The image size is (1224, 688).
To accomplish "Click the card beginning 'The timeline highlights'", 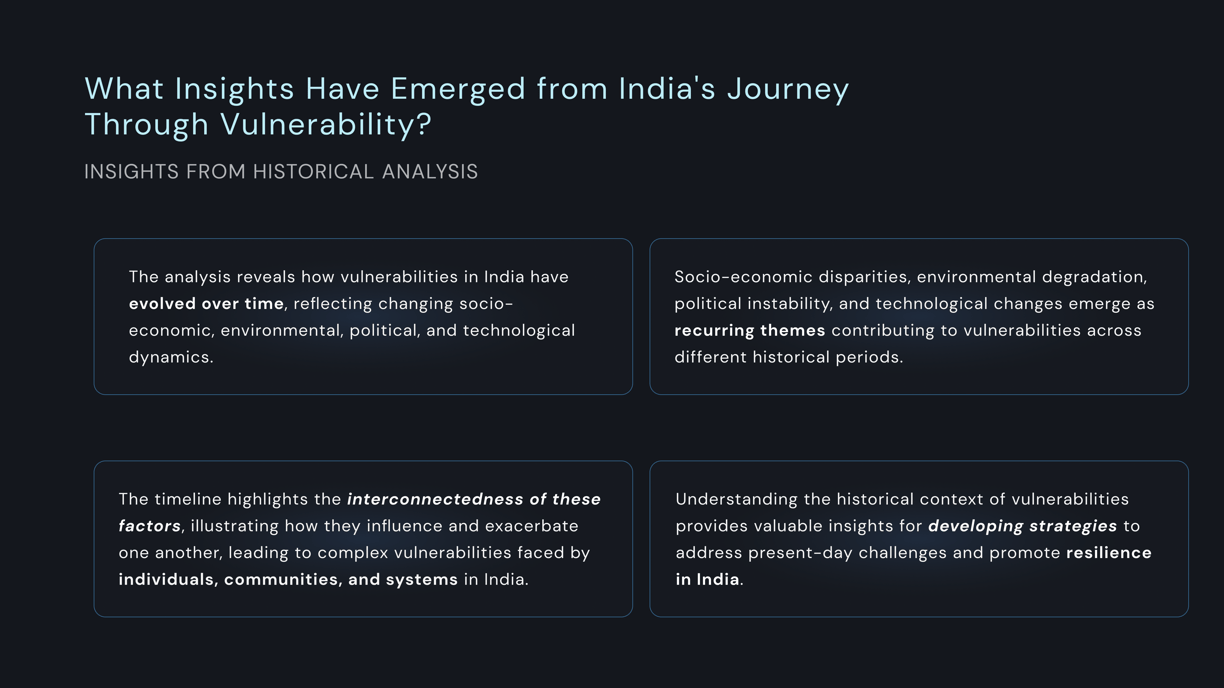I will tap(363, 539).
